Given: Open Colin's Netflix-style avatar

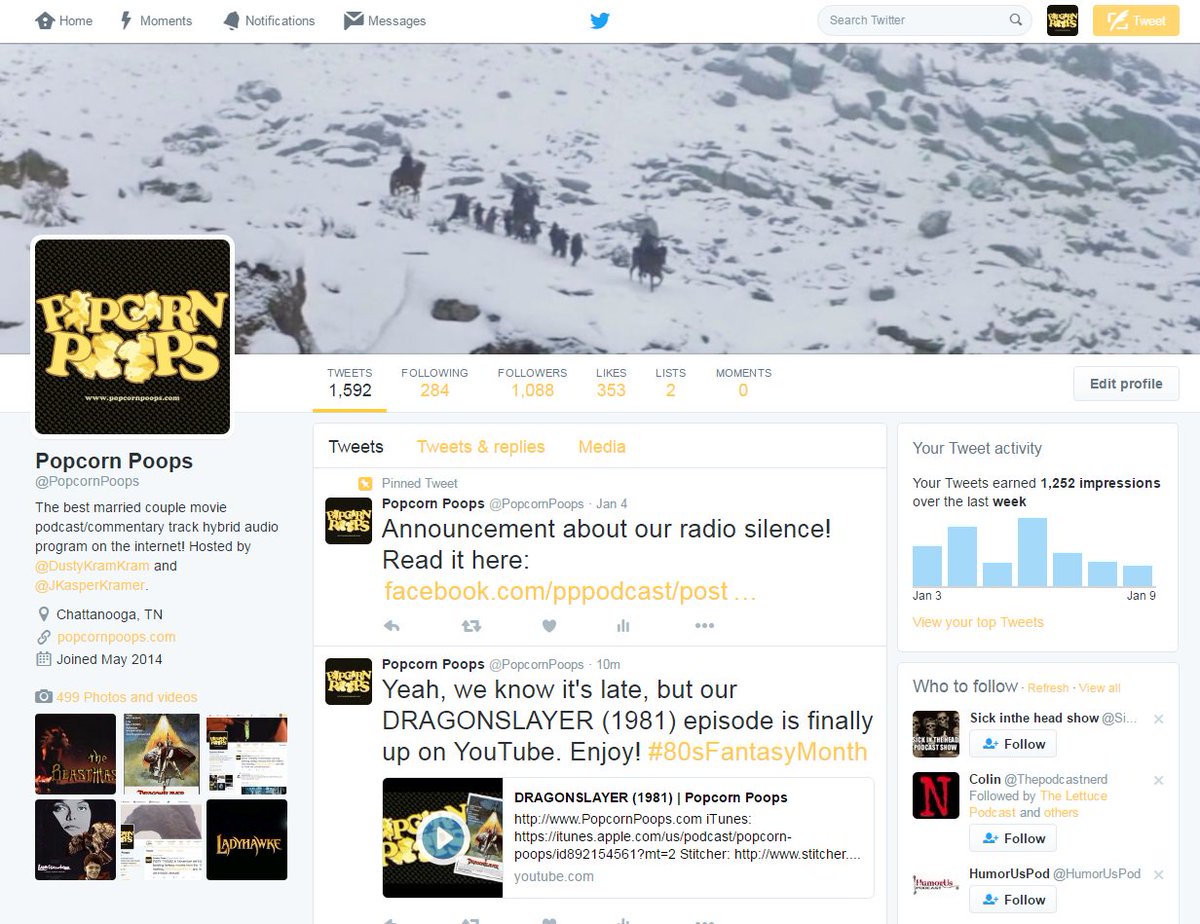Looking at the screenshot, I should 936,795.
